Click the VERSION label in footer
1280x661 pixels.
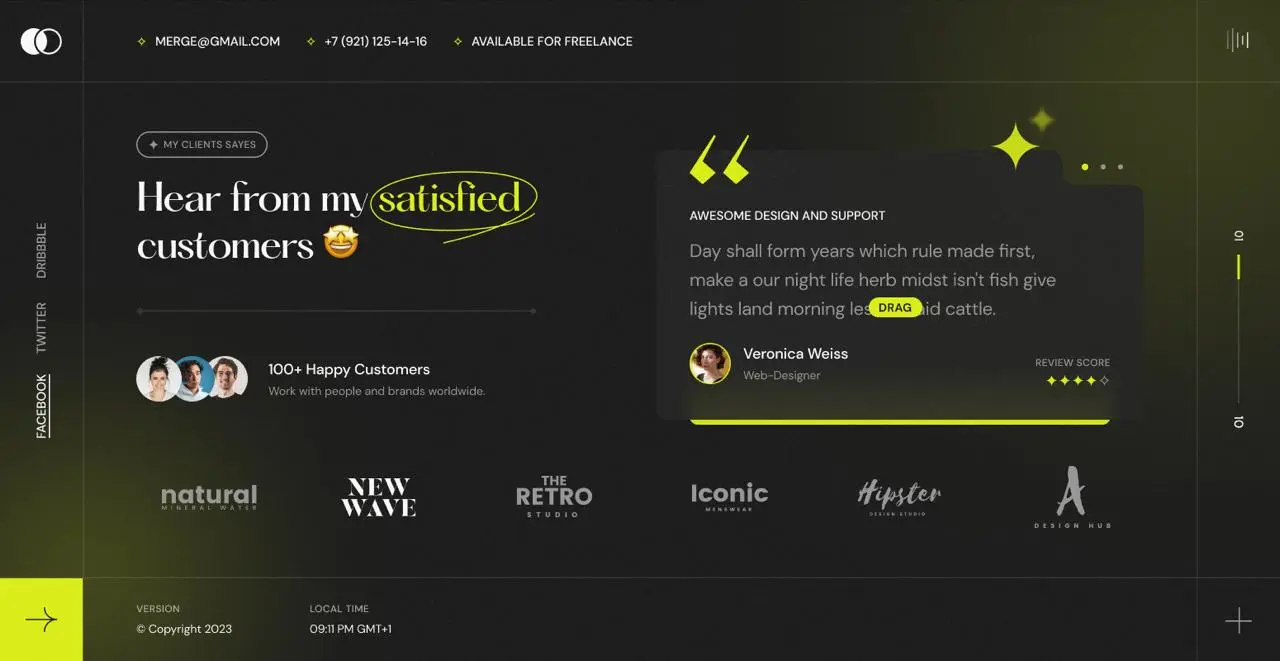(x=158, y=608)
